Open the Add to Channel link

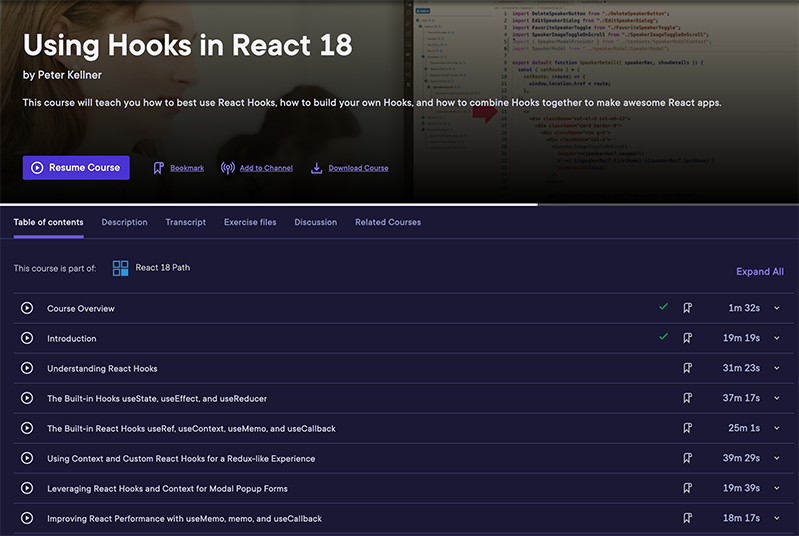[266, 168]
